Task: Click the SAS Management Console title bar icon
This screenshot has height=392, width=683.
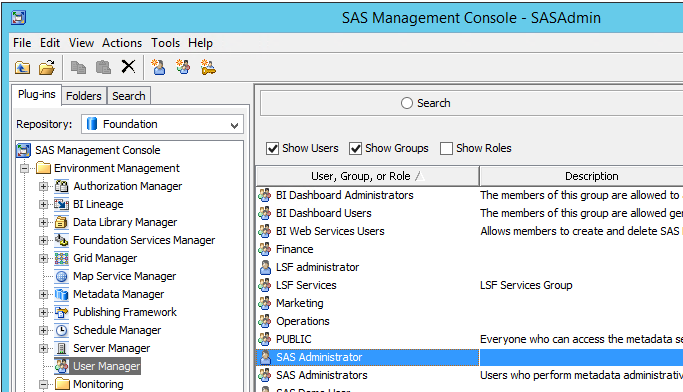Action: tap(19, 18)
